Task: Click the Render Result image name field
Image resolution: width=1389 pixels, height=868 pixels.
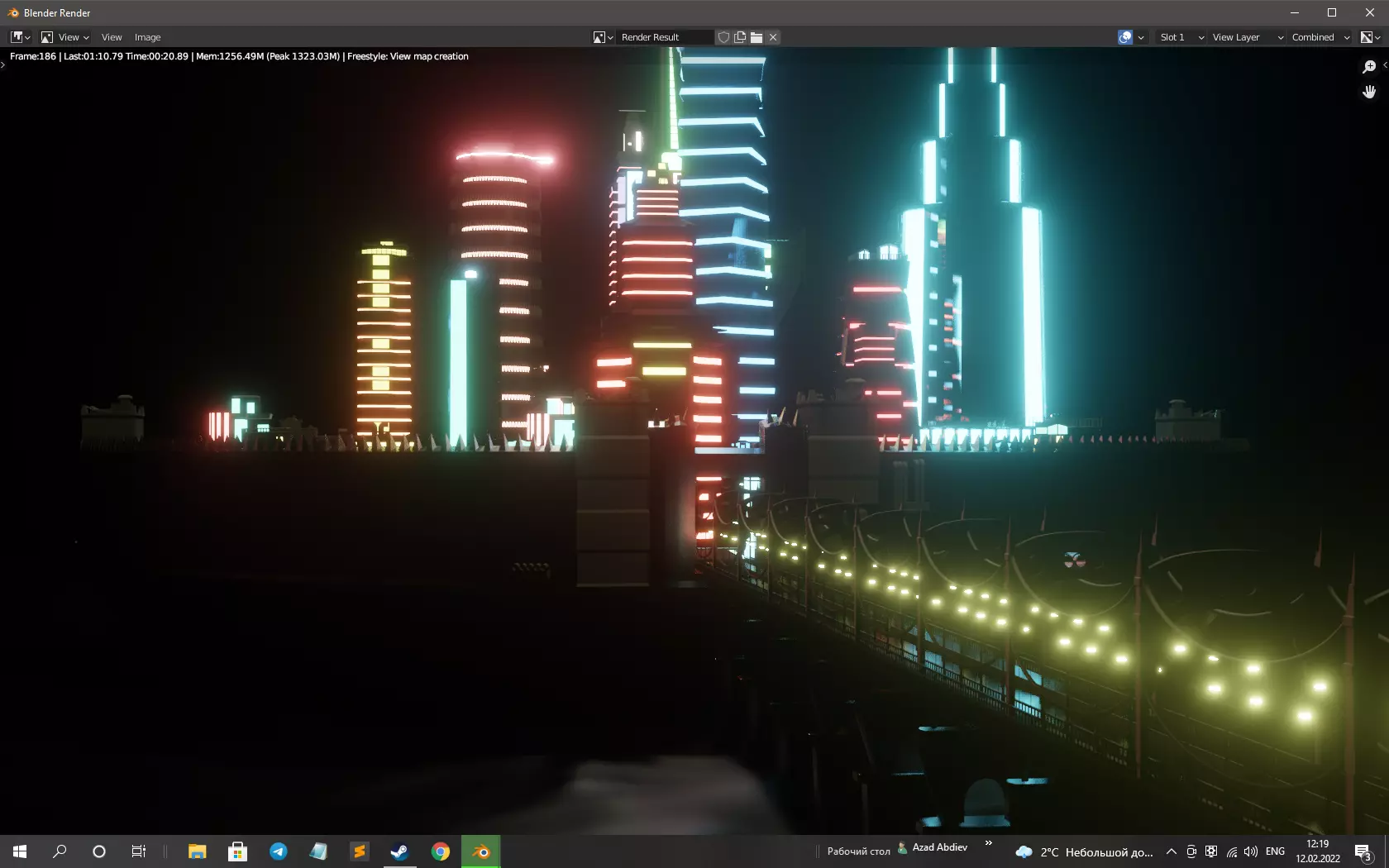Action: click(x=665, y=37)
